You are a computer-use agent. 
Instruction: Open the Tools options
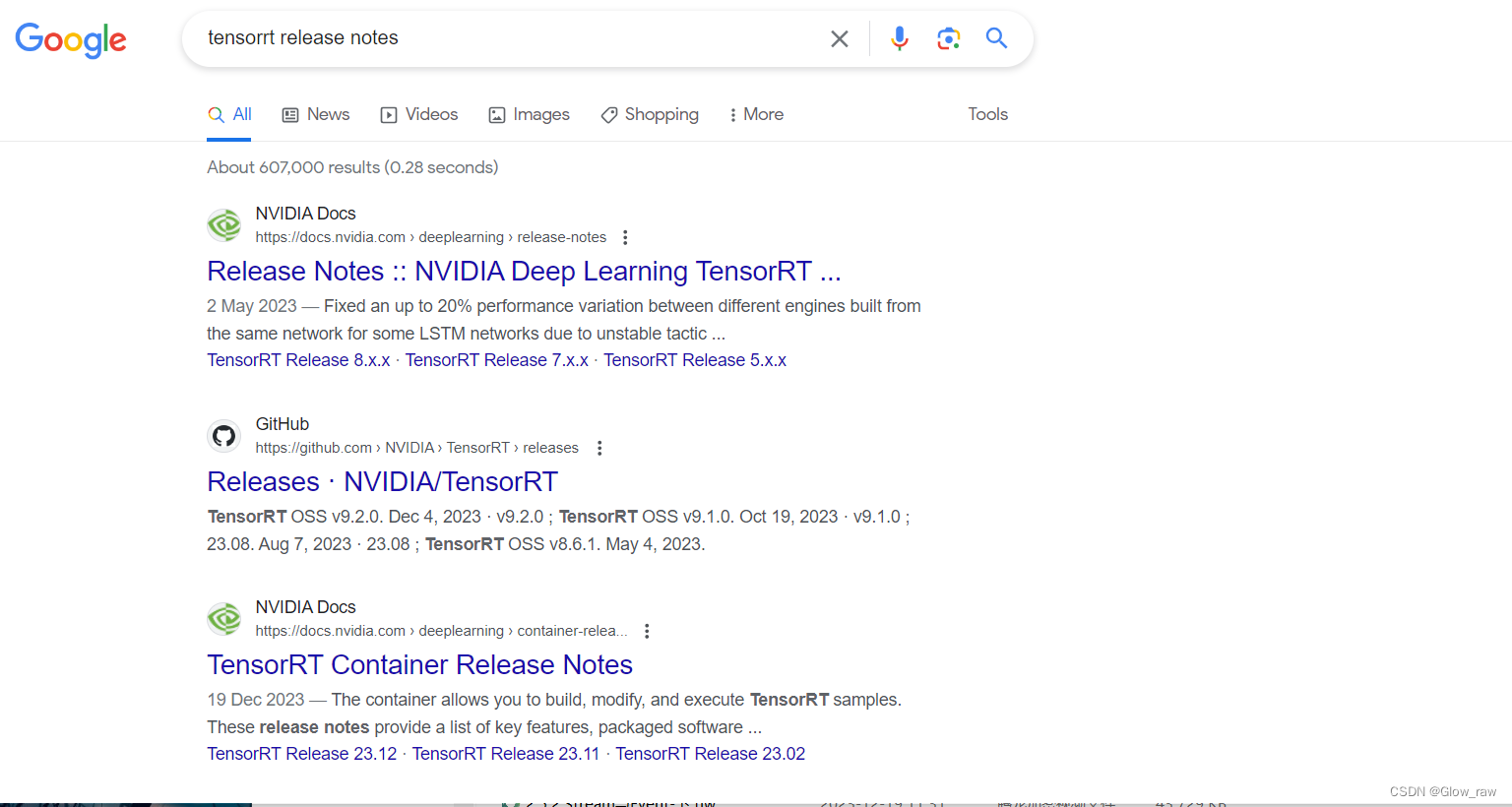coord(987,114)
